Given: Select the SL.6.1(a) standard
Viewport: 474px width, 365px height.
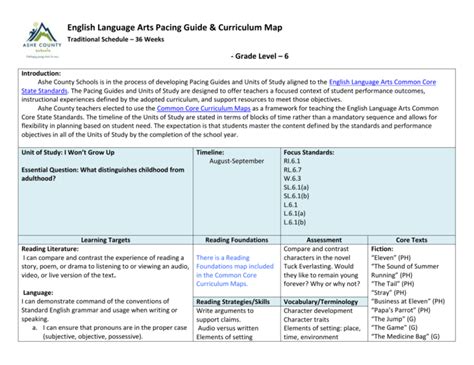Looking at the screenshot, I should [x=296, y=187].
